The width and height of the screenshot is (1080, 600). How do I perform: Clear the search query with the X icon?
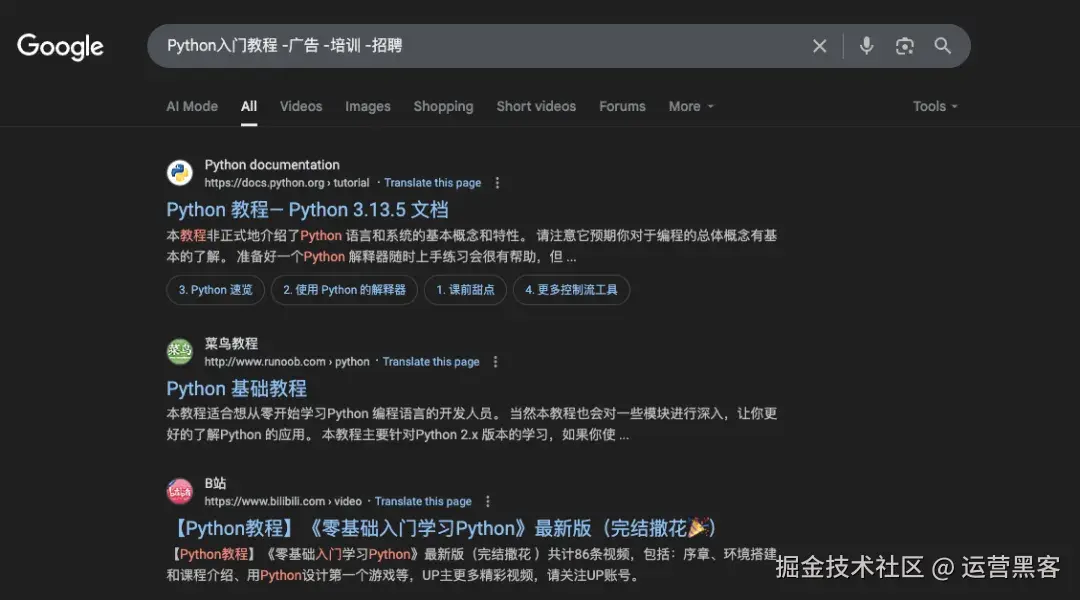tap(820, 45)
